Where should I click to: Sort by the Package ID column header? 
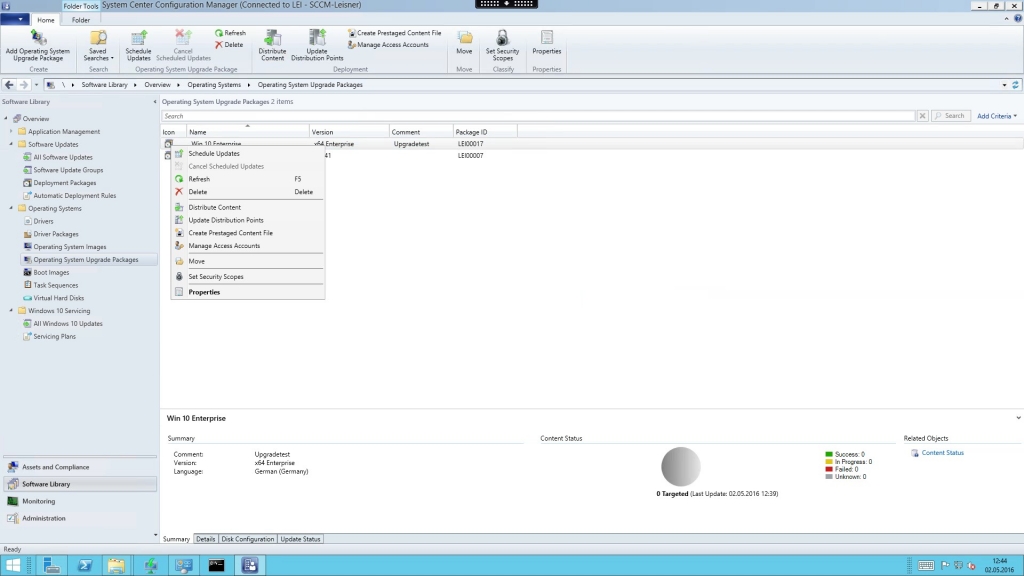click(x=485, y=132)
